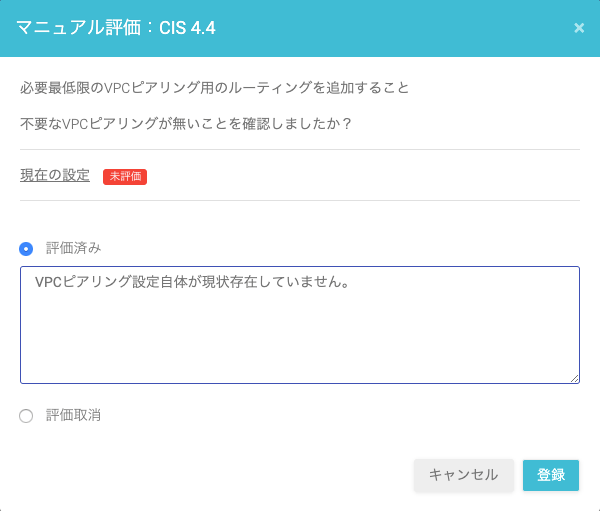Screen dimensions: 600x511
Task: Select the 評価済み radio button
Action: coord(26,249)
